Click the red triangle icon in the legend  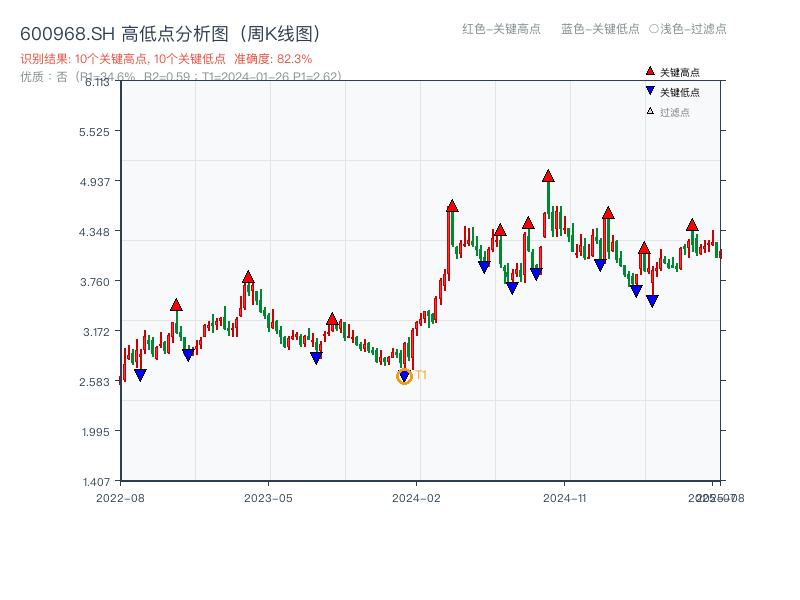[650, 71]
